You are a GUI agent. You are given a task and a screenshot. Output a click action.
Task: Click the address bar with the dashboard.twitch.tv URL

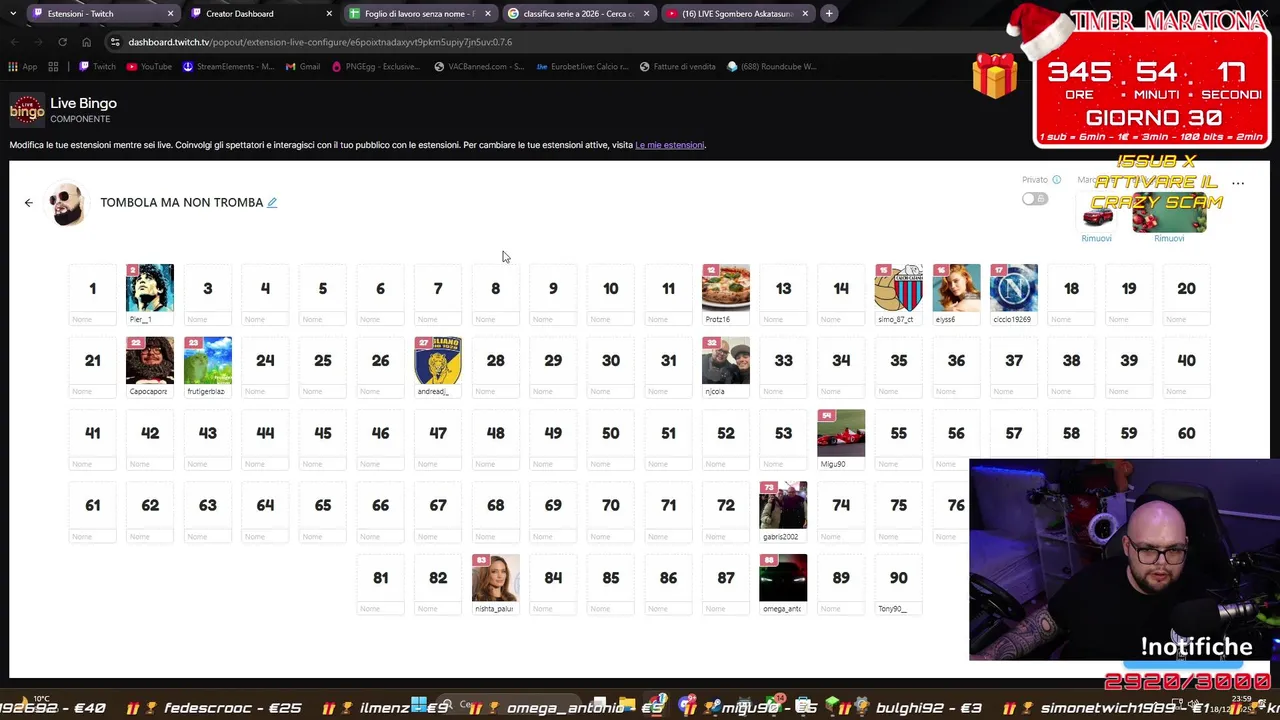click(320, 42)
